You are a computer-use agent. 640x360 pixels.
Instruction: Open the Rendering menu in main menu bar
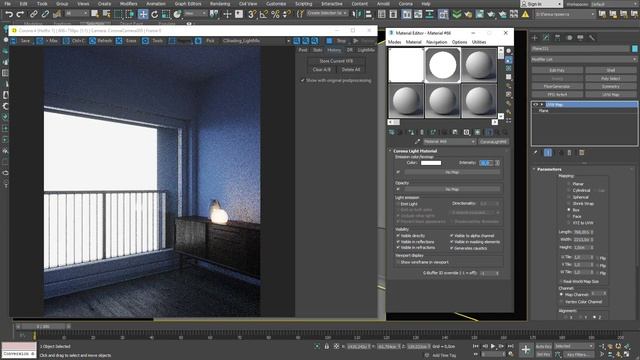(x=220, y=4)
